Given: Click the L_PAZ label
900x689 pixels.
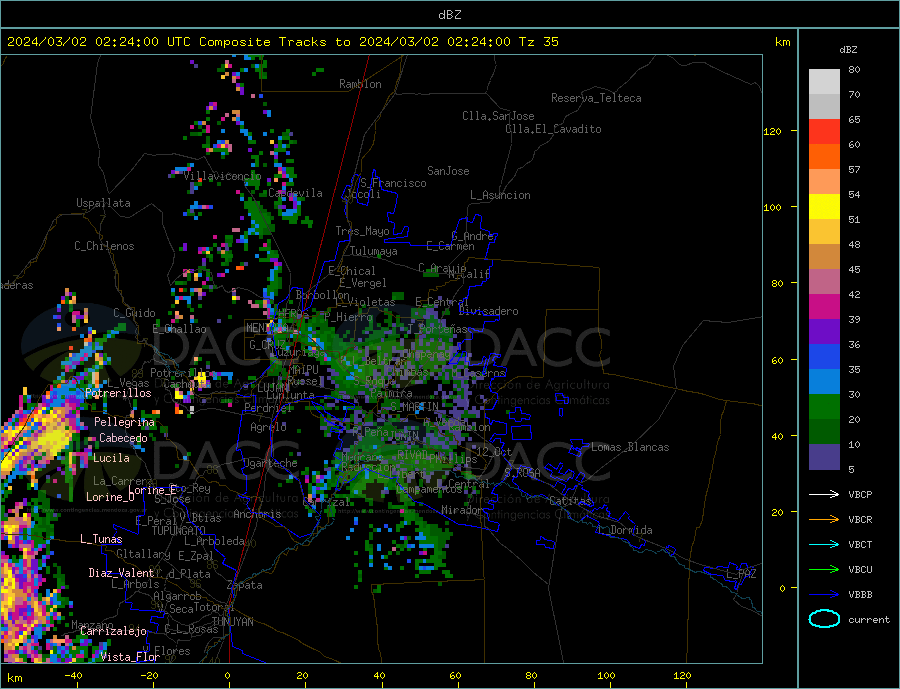Looking at the screenshot, I should point(742,574).
